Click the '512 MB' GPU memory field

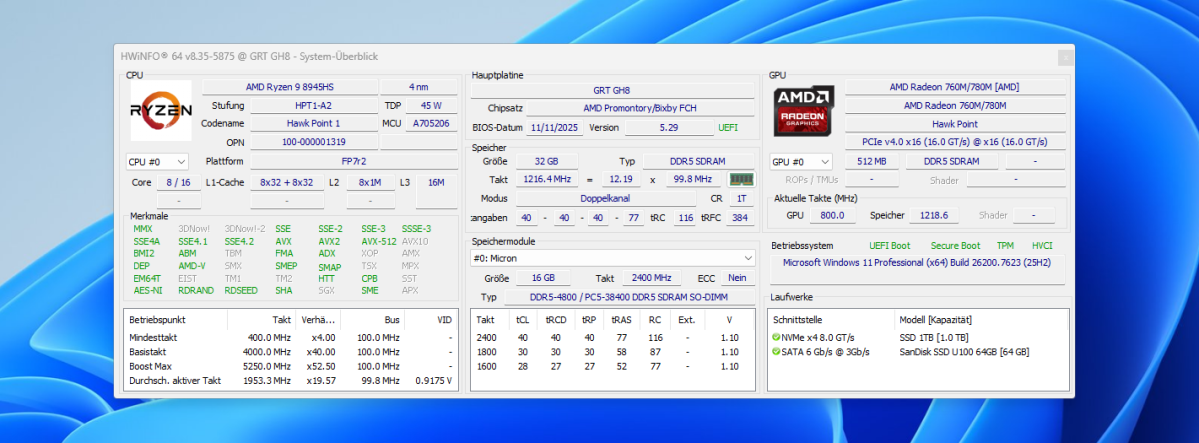click(x=872, y=161)
